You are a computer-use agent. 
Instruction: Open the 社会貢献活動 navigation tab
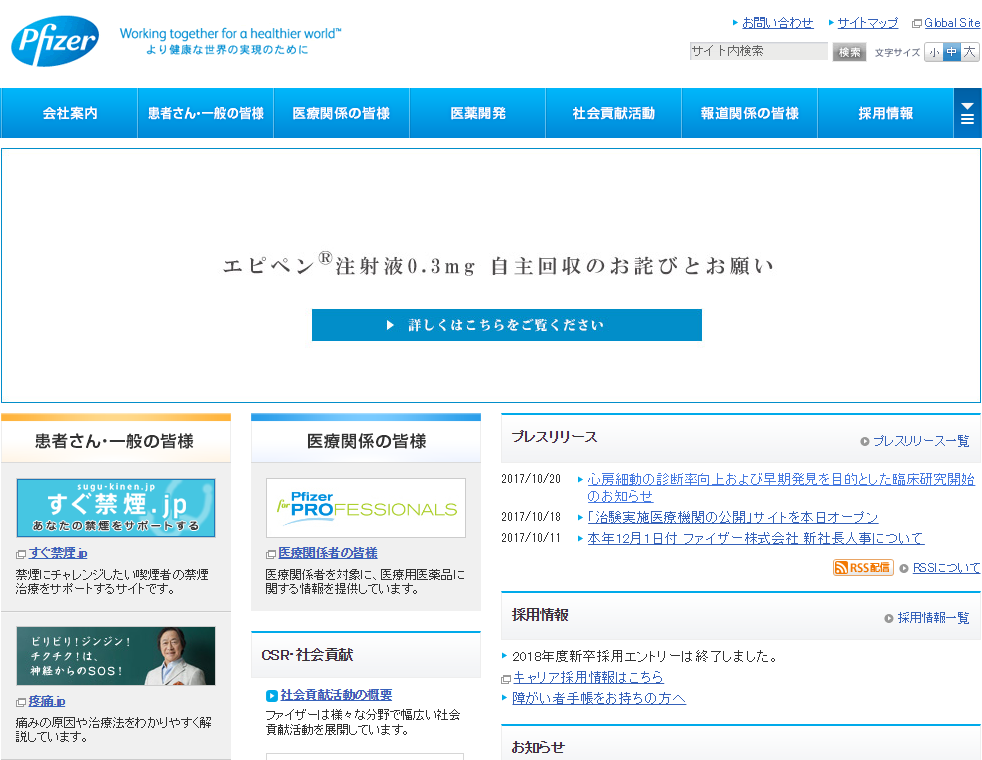pyautogui.click(x=613, y=113)
